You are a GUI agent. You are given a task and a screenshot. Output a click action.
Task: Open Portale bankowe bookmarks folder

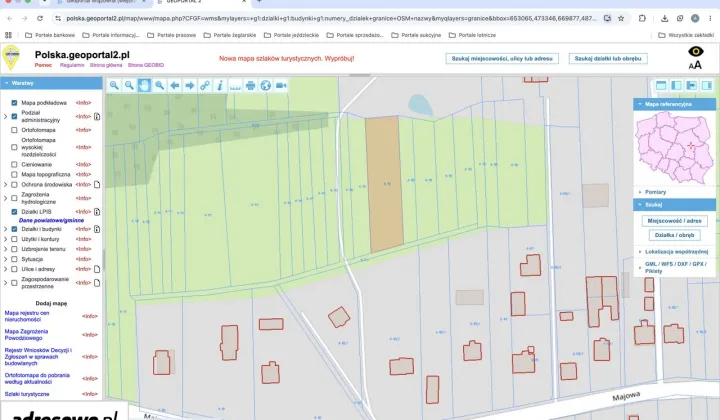click(x=50, y=35)
